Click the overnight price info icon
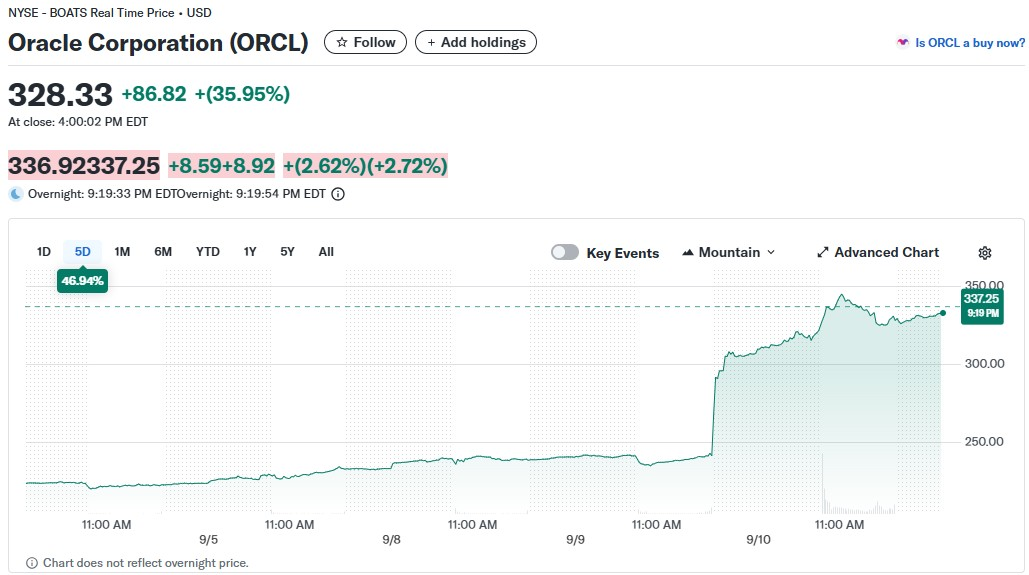 click(338, 194)
